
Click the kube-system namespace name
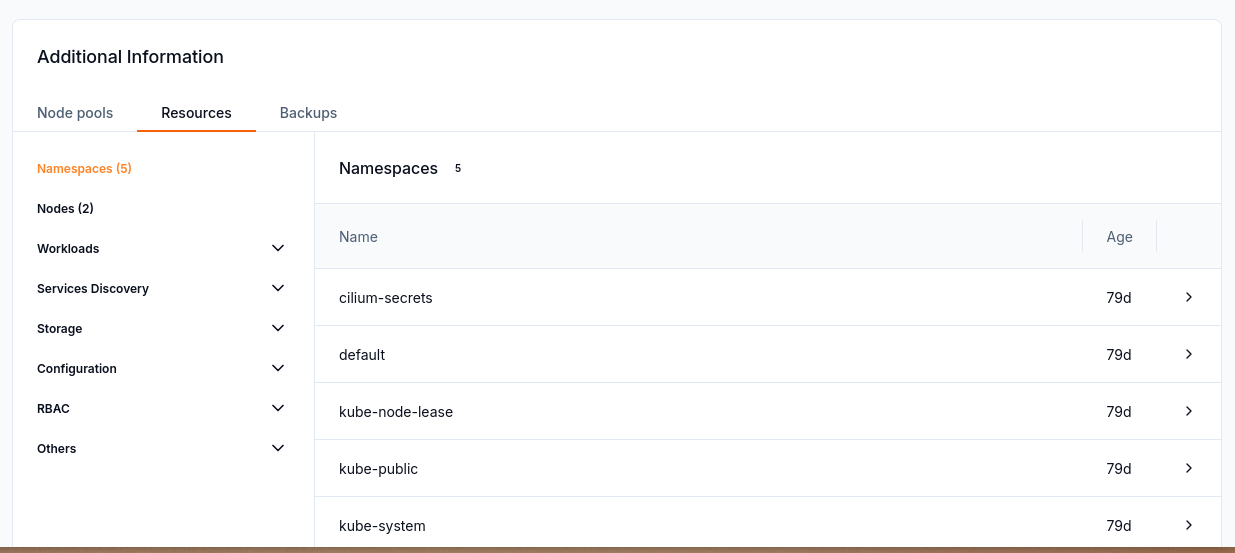382,526
